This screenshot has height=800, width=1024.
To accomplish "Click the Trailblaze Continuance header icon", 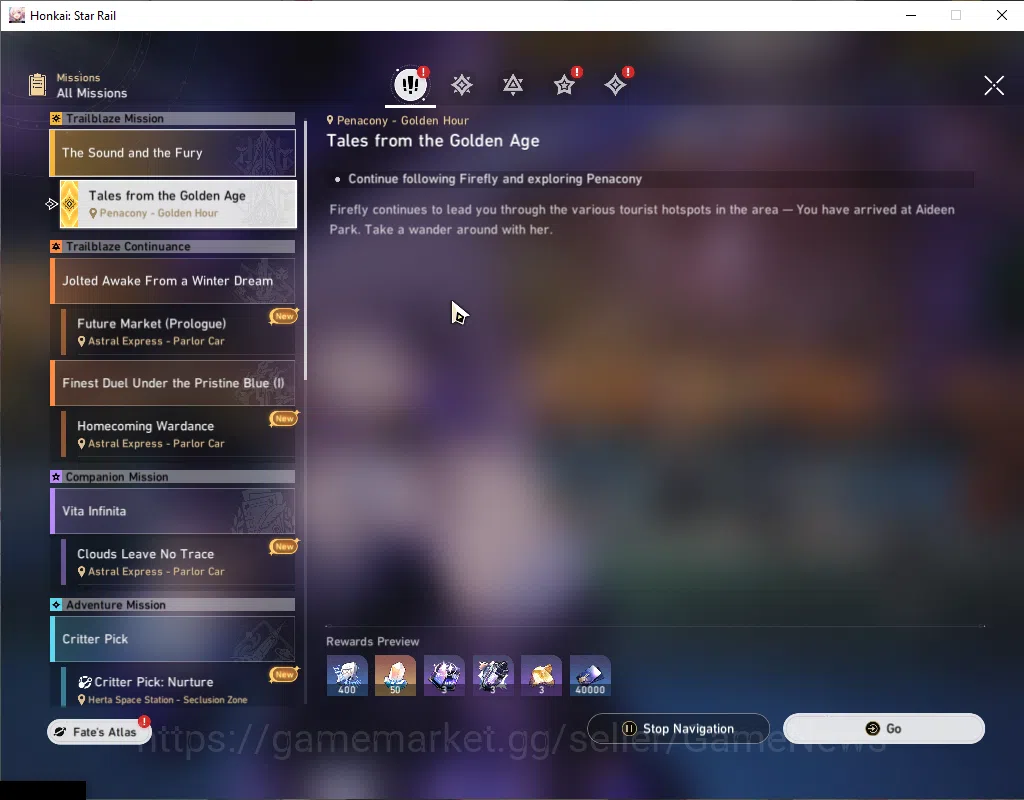I will coord(56,246).
